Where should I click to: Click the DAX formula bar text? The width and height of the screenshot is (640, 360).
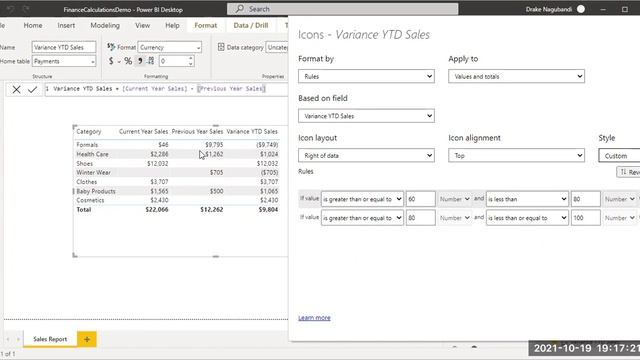click(x=159, y=89)
